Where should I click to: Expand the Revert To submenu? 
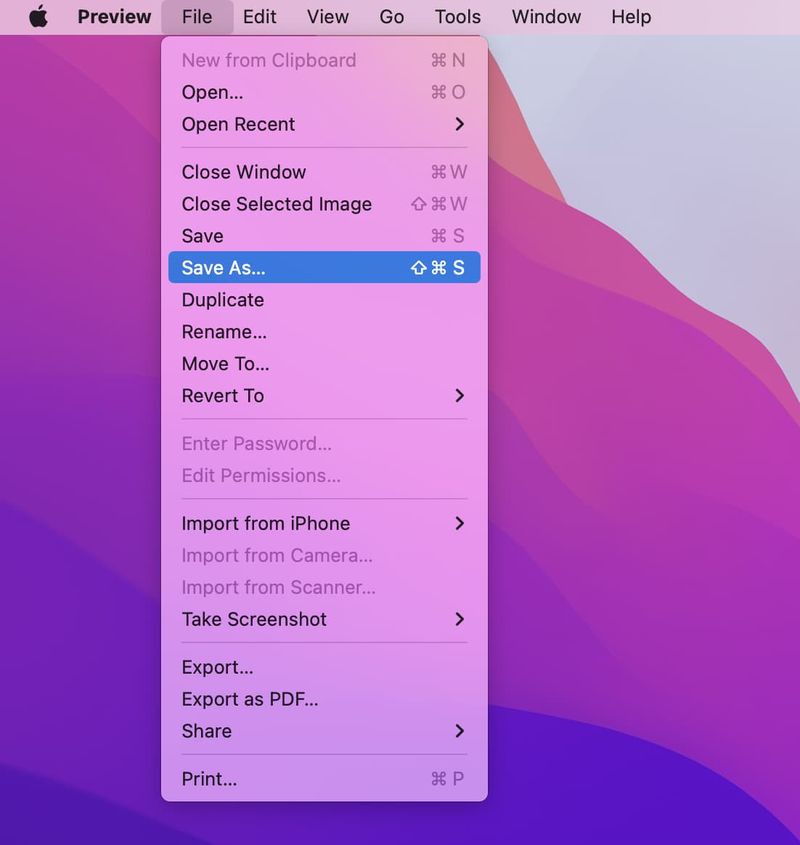[324, 396]
